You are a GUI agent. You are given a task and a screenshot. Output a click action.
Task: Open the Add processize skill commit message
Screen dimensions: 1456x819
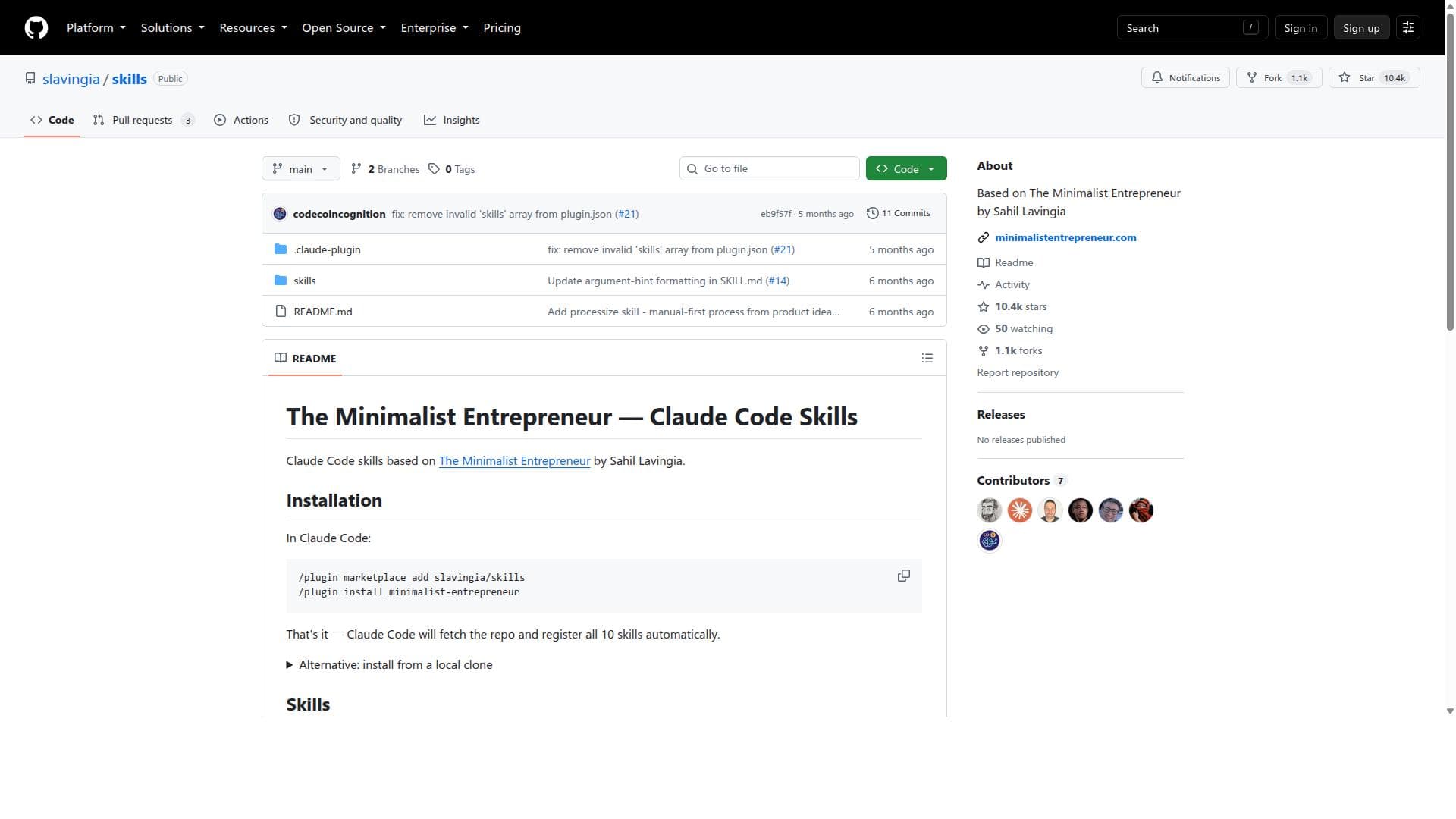(x=693, y=312)
